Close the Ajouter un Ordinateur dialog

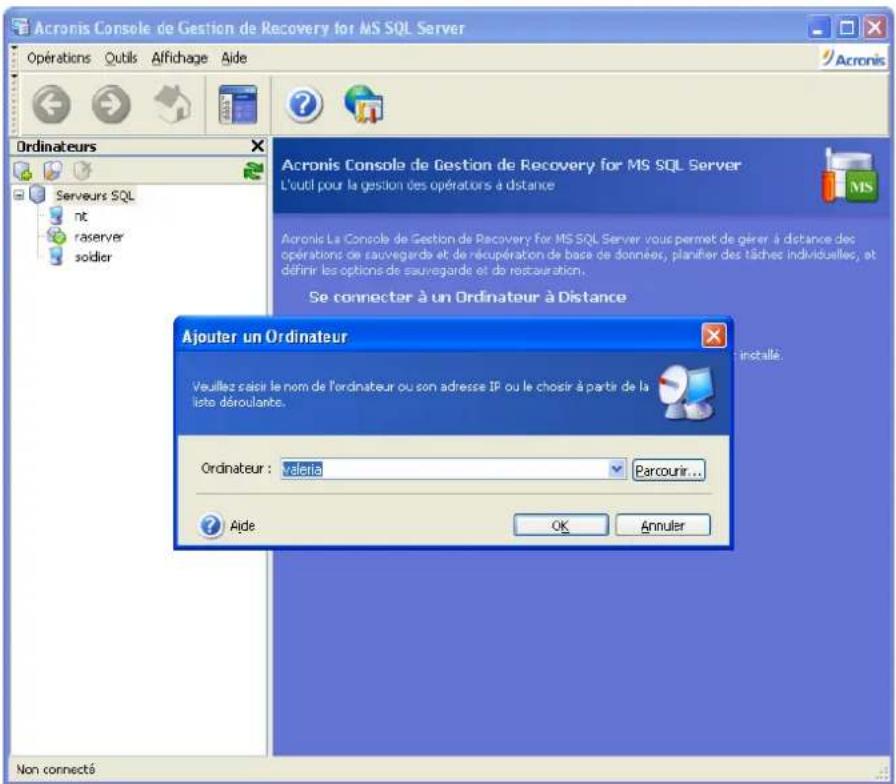coord(714,336)
